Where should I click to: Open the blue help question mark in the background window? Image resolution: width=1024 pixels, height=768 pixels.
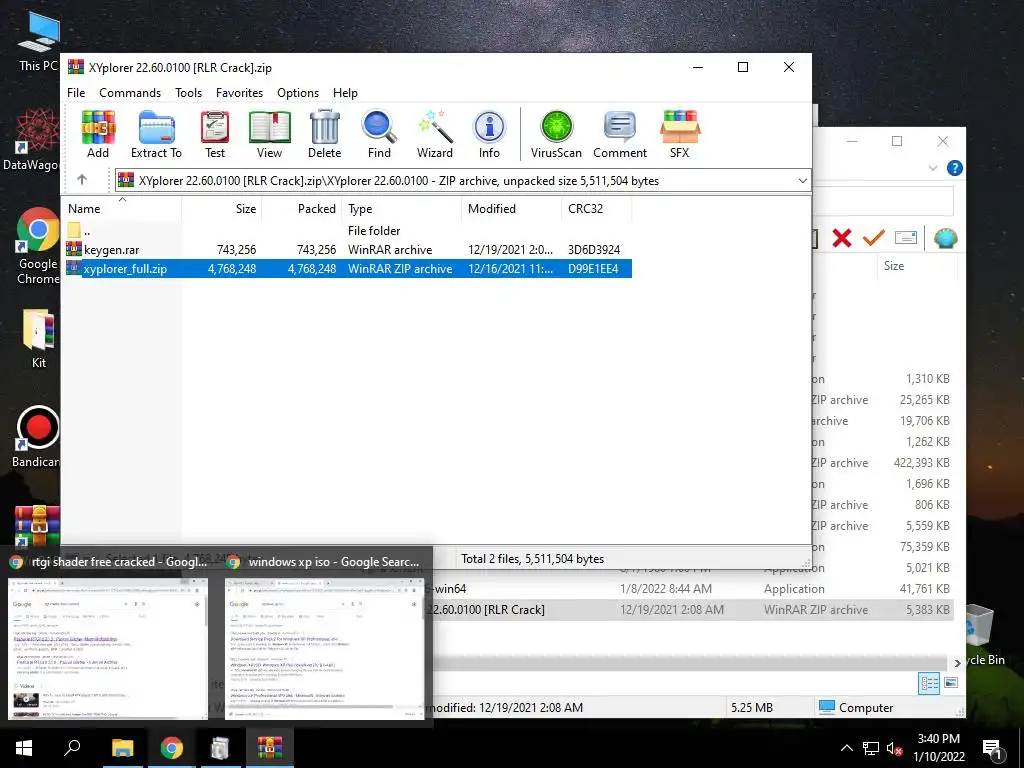point(954,168)
